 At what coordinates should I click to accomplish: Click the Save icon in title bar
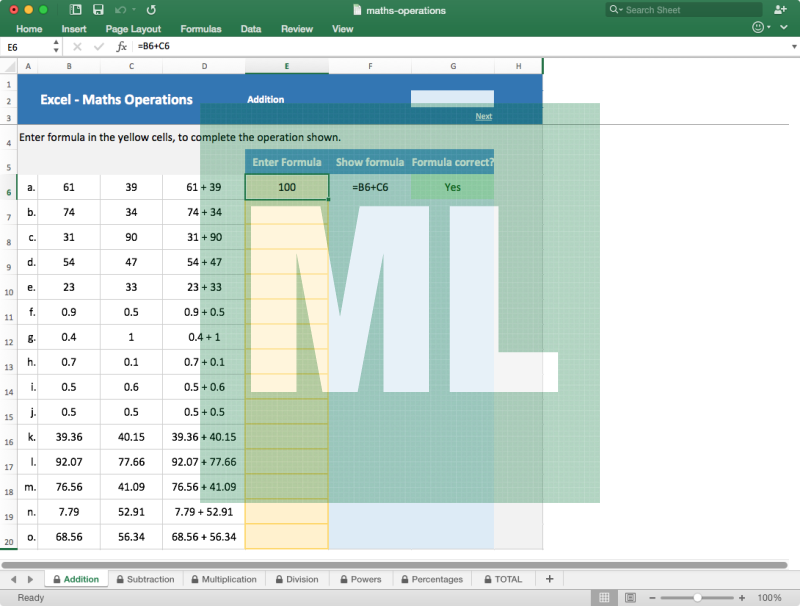click(98, 9)
